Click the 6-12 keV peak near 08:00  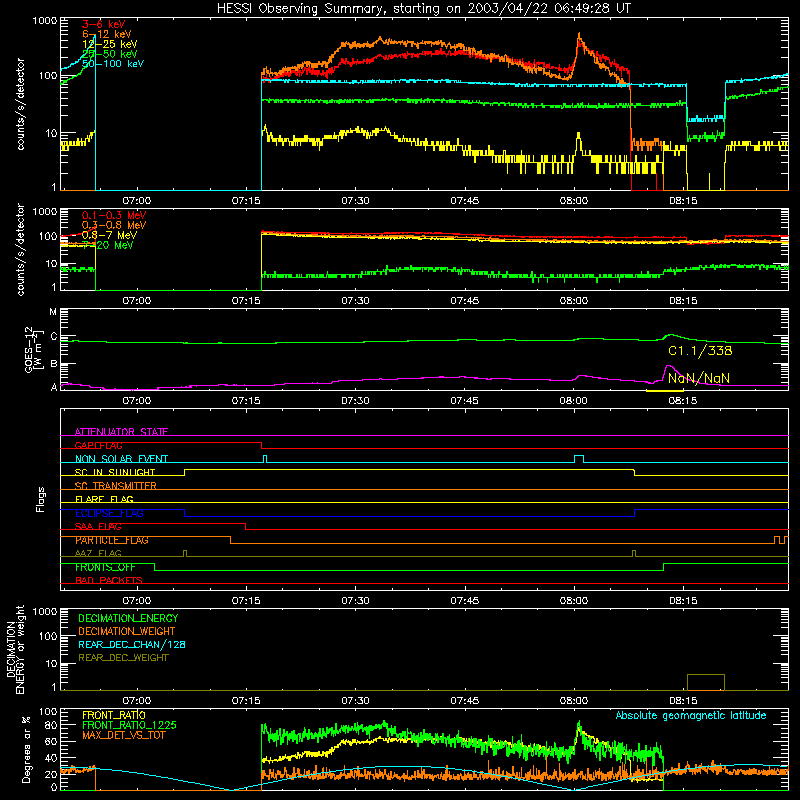tap(579, 37)
